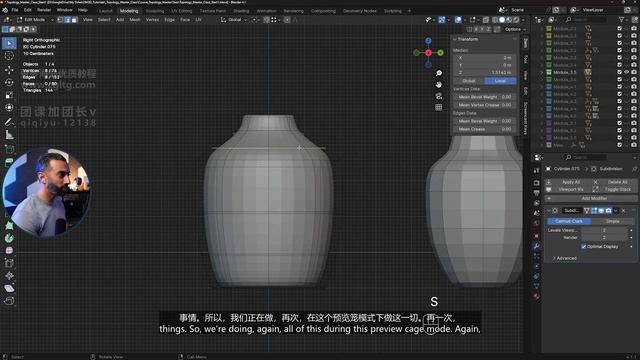Switch to the Shading workspace tab
Image resolution: width=640 pixels, height=360 pixels.
[x=241, y=11]
